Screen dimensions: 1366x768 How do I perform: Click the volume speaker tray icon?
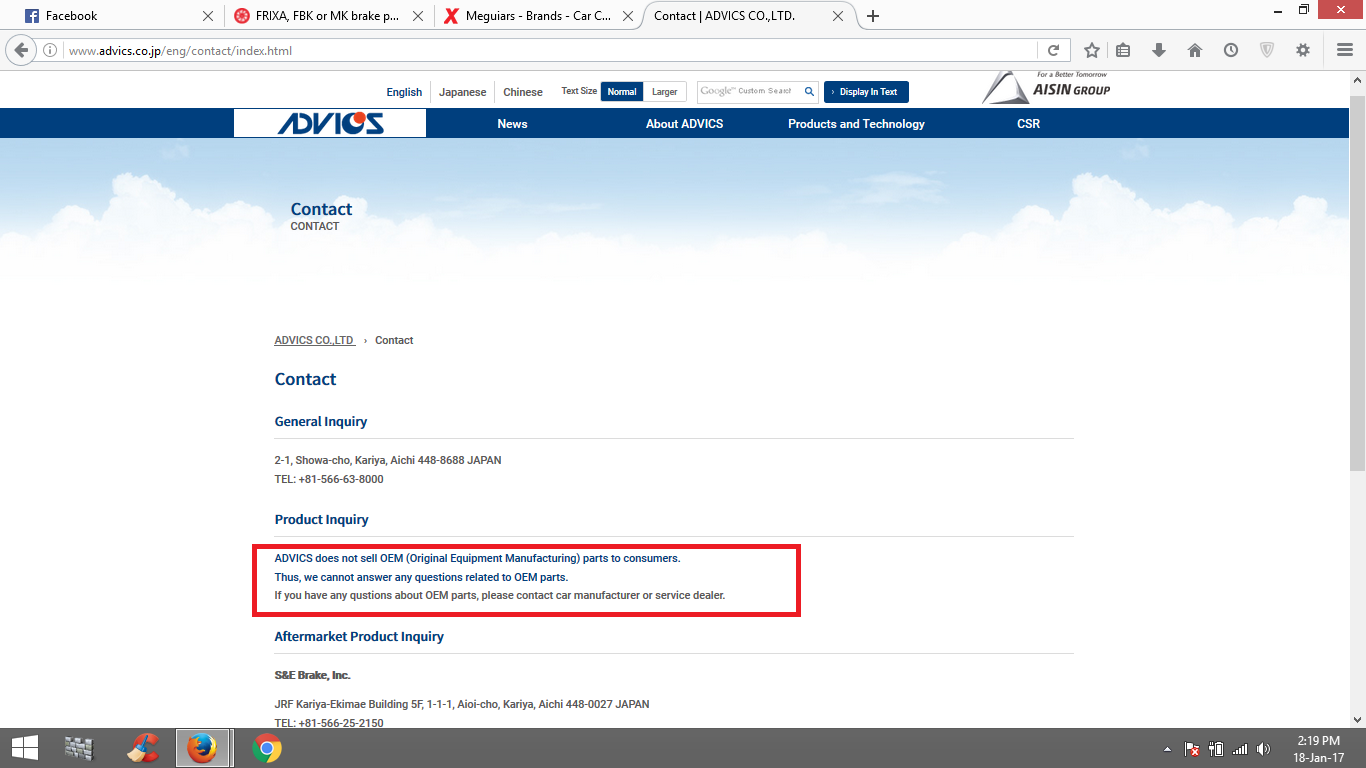pyautogui.click(x=1264, y=749)
